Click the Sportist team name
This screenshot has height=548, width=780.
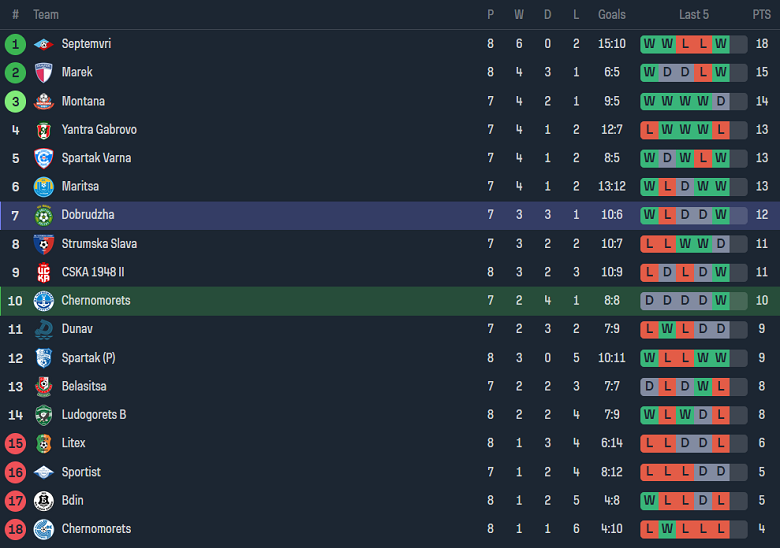tap(81, 472)
